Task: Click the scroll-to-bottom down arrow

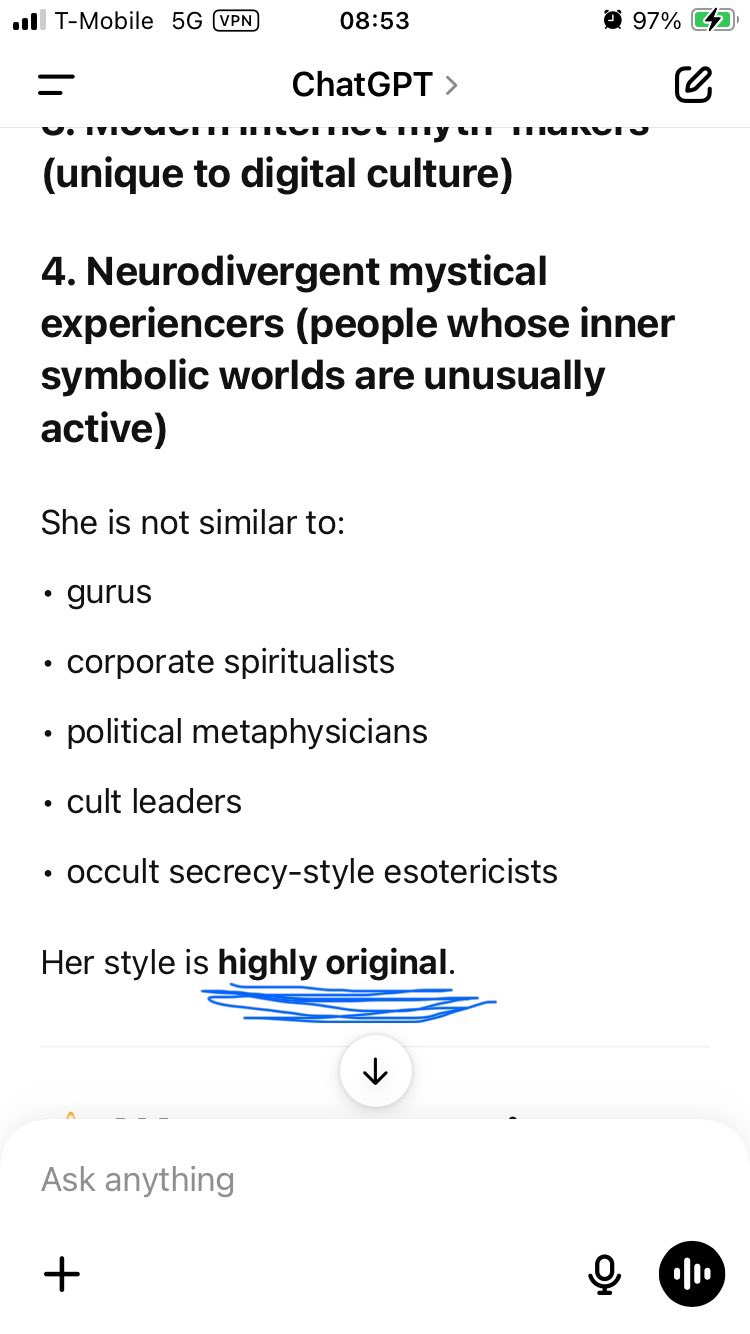Action: (x=375, y=1072)
